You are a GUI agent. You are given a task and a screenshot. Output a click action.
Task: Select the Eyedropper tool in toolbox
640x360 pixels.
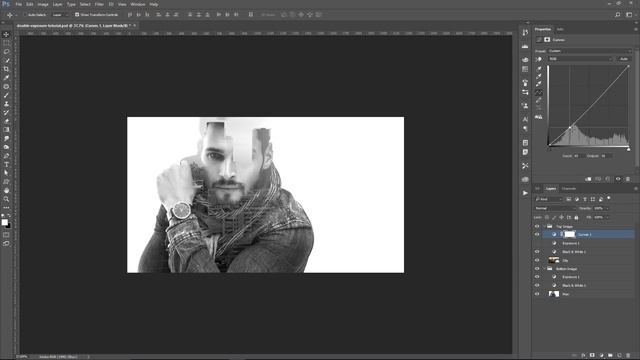[x=6, y=78]
